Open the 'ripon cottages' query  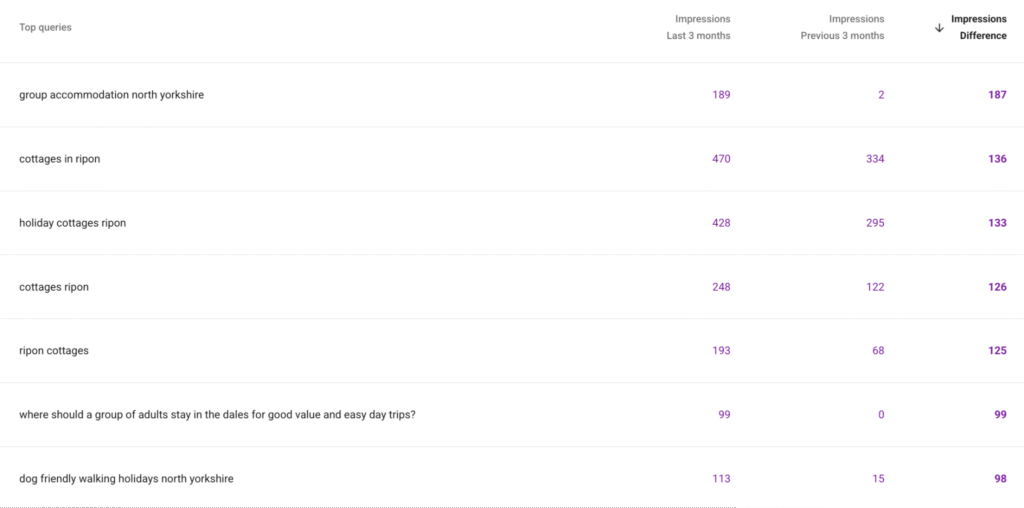(54, 351)
